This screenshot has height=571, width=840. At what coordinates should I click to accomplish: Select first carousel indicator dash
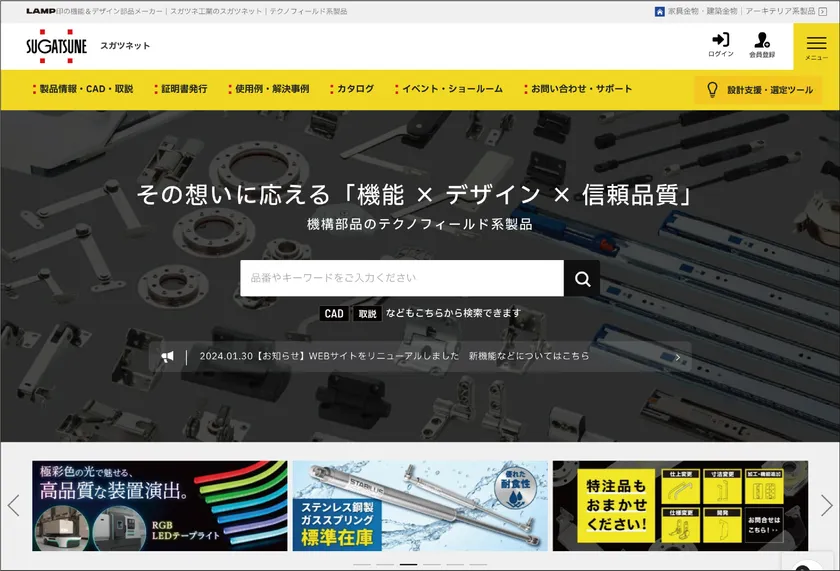point(362,565)
